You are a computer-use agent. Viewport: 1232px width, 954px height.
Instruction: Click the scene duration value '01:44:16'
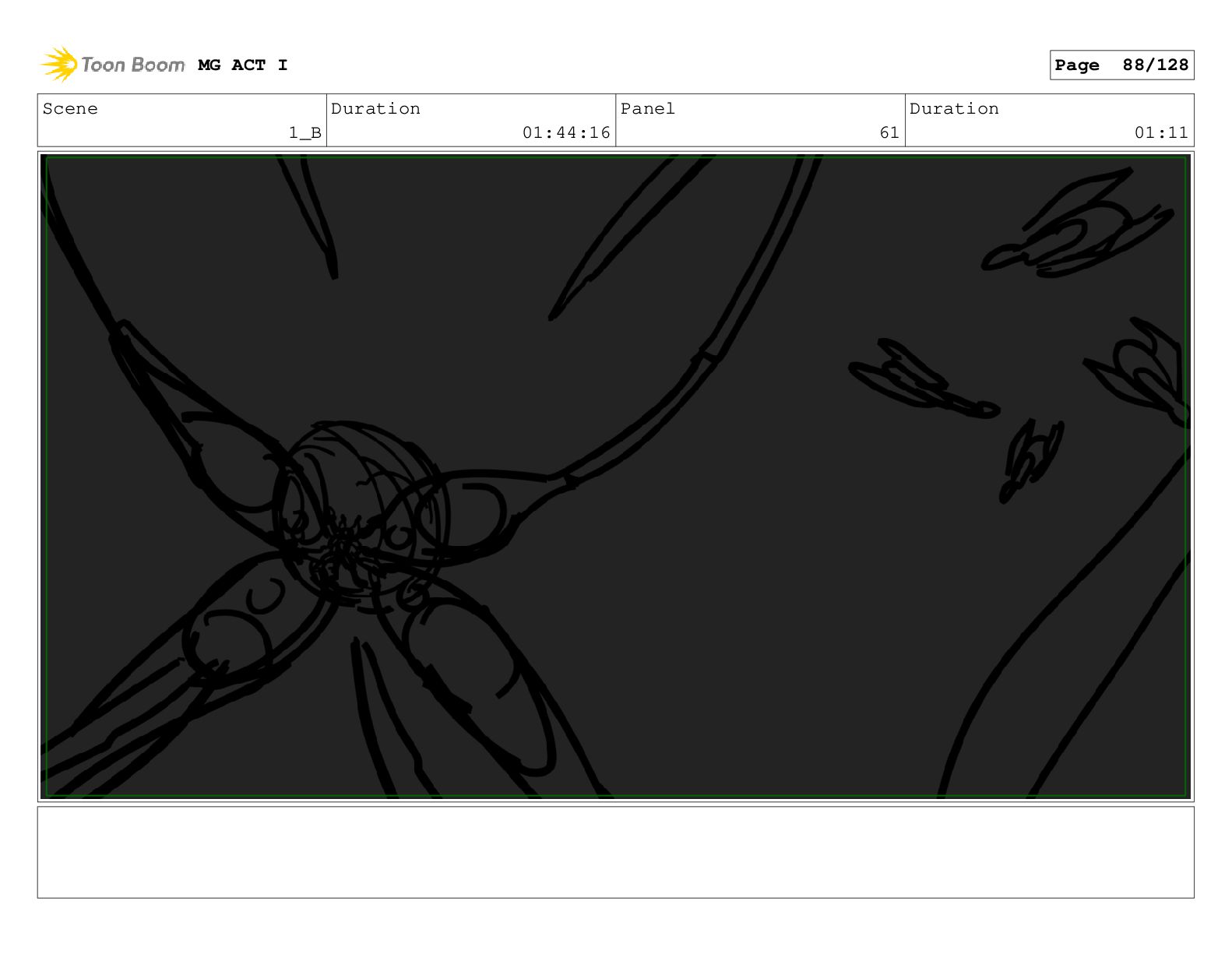tap(566, 133)
